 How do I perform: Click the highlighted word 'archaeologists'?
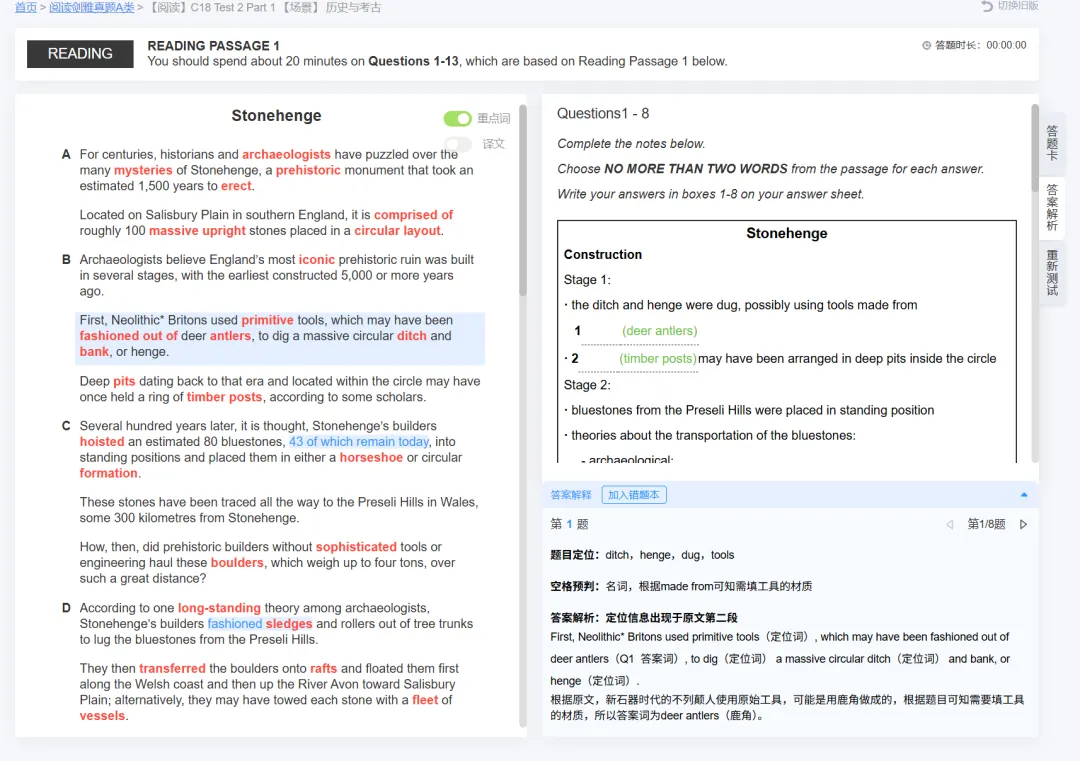coord(286,155)
